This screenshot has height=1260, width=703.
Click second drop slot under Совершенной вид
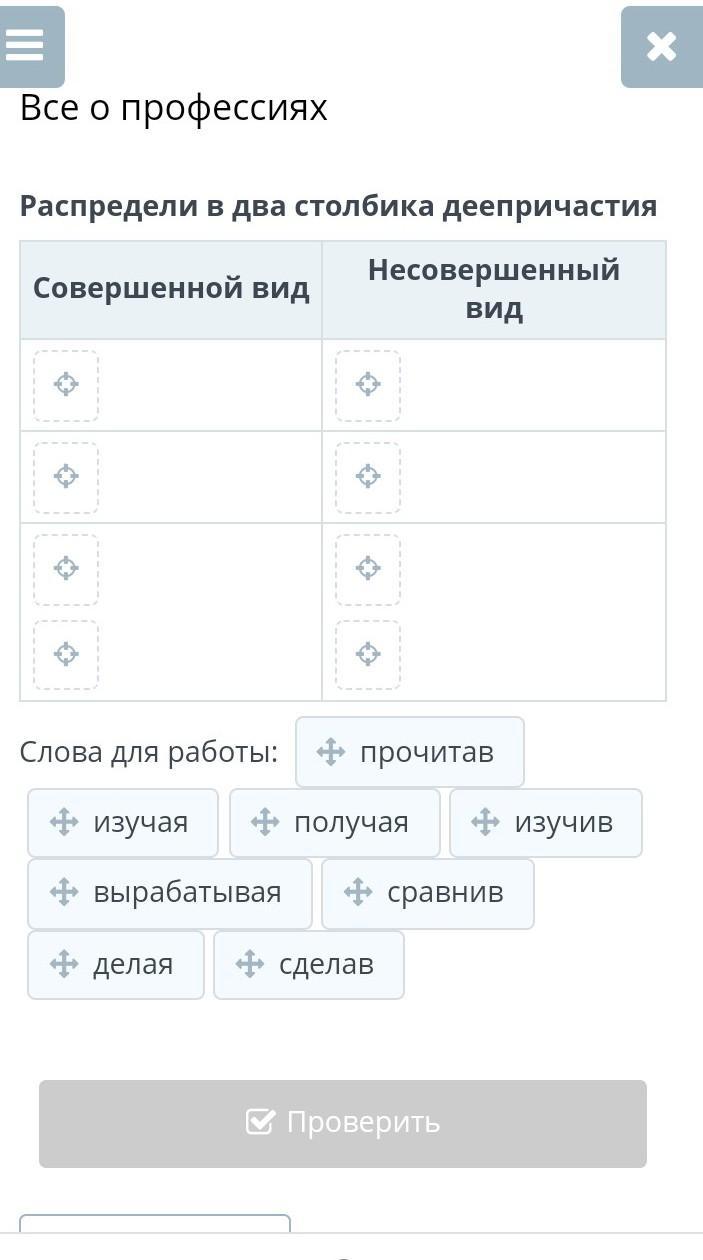pos(66,476)
